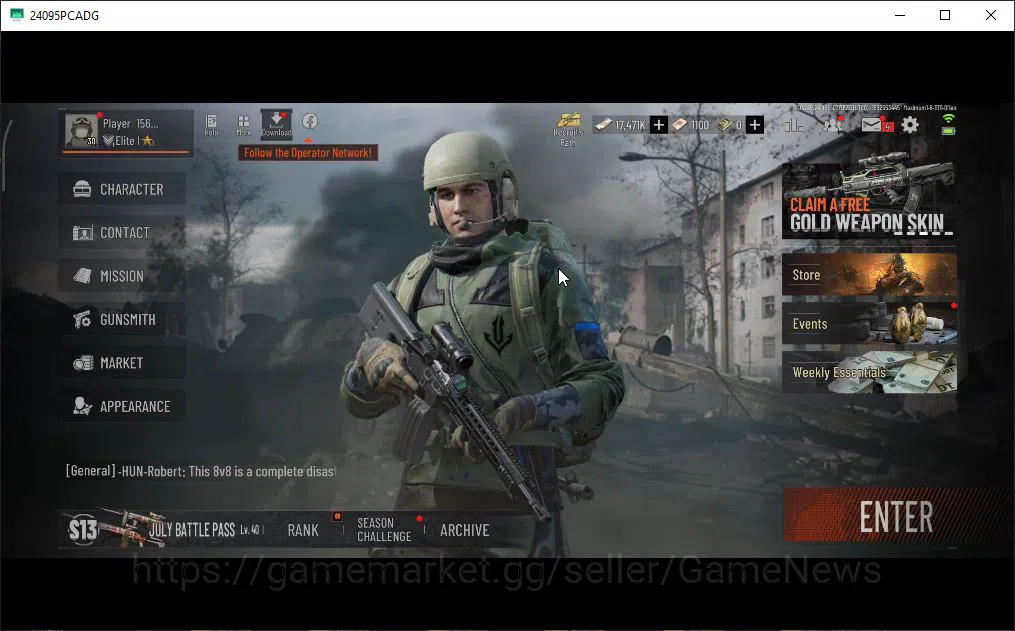Viewport: 1015px width, 631px height.
Task: Open the General chat message line
Action: (x=201, y=471)
